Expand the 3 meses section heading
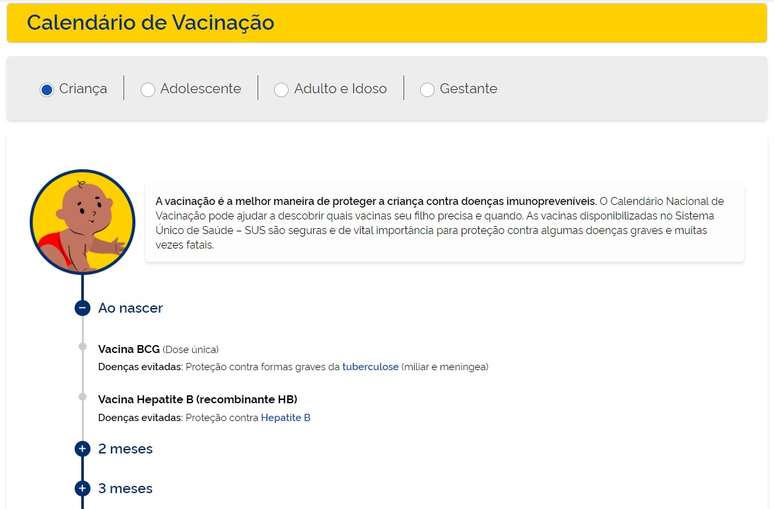Image resolution: width=774 pixels, height=509 pixels. coord(125,489)
